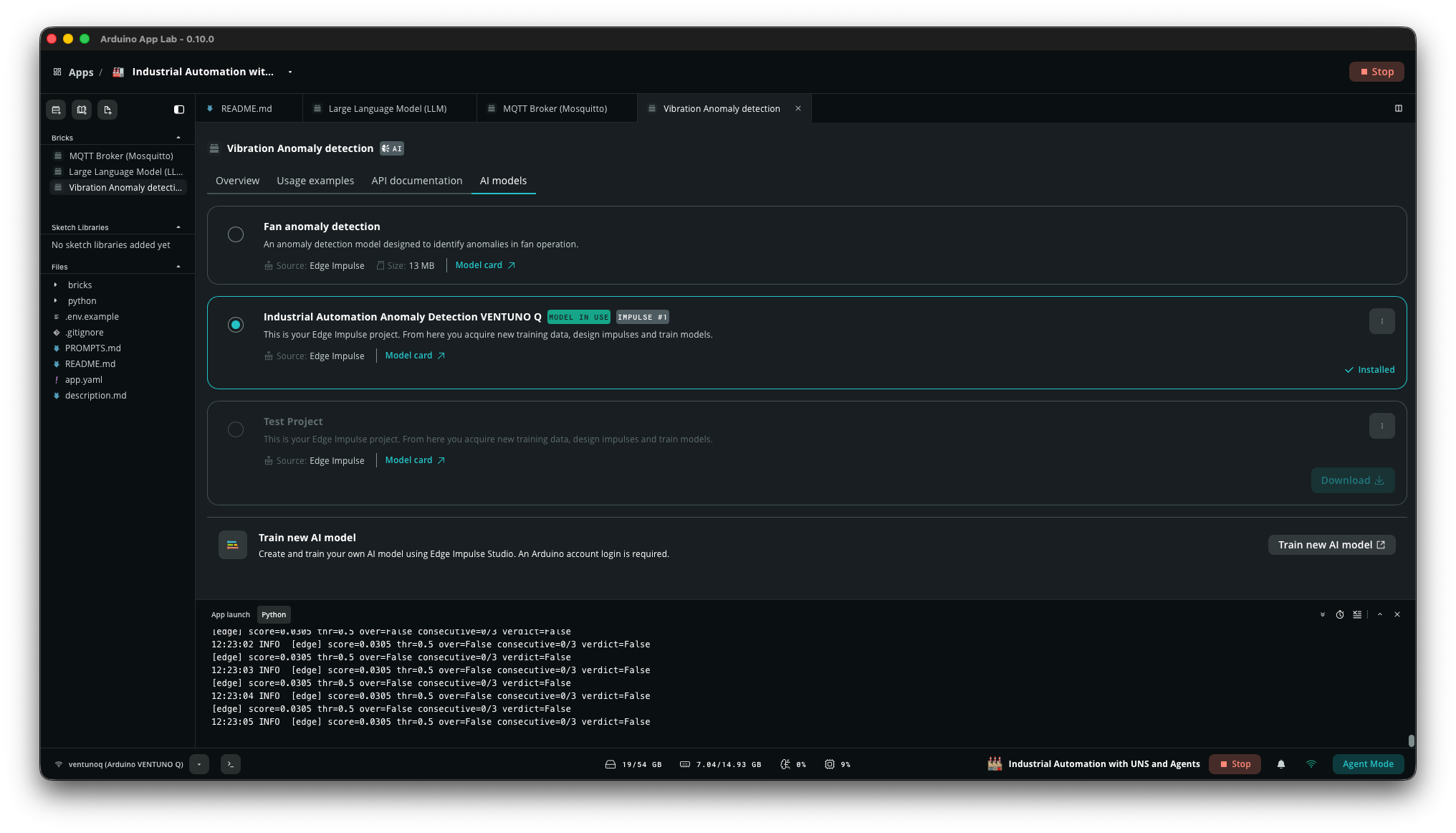The image size is (1456, 833).
Task: Expand the bricks folder in Files tree
Action: coord(56,285)
